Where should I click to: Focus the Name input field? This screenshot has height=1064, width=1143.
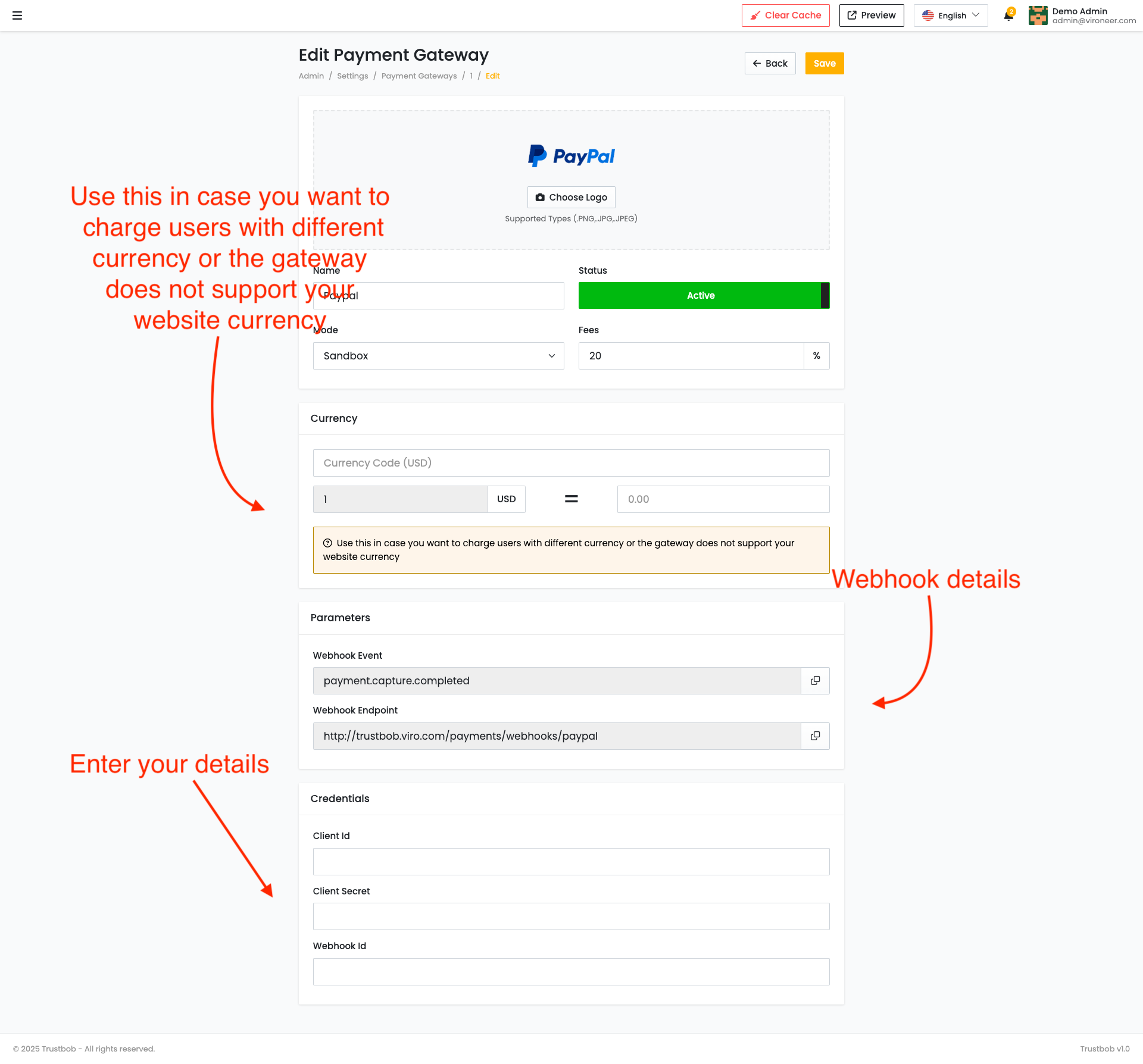(439, 296)
